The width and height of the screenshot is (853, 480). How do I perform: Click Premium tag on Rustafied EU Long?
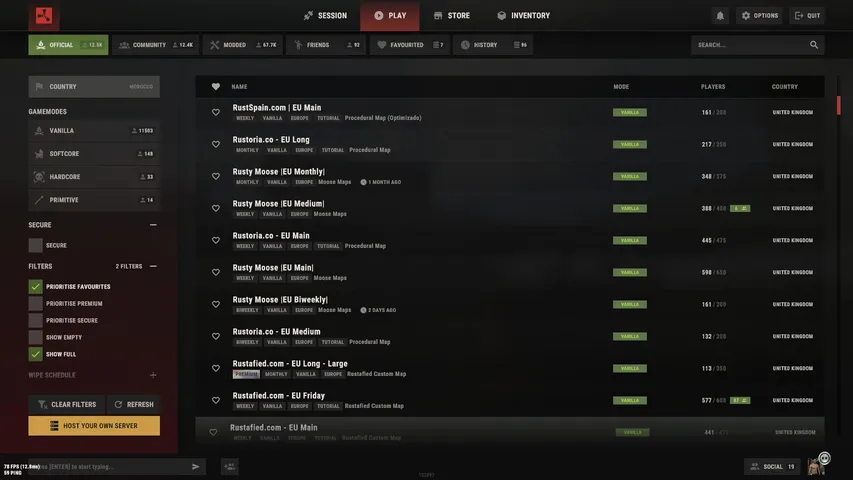point(246,374)
